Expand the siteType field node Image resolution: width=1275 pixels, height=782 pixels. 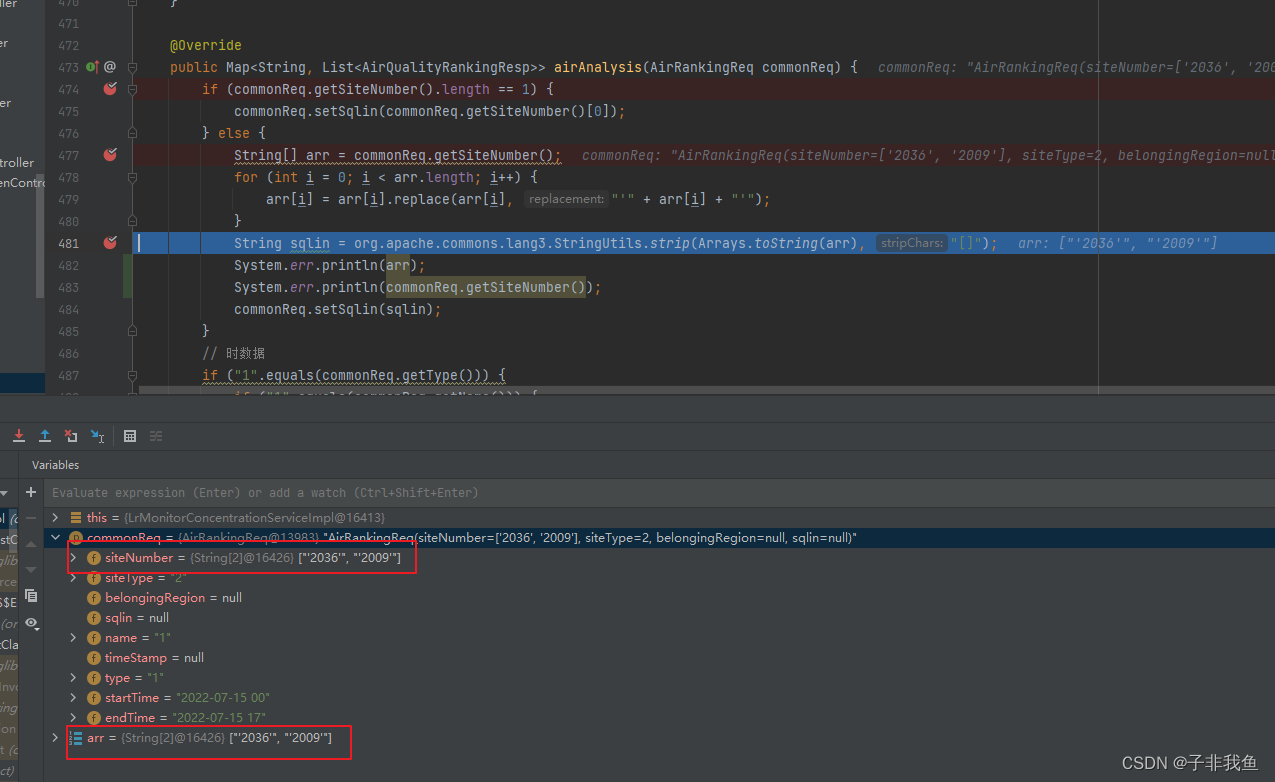pos(74,578)
